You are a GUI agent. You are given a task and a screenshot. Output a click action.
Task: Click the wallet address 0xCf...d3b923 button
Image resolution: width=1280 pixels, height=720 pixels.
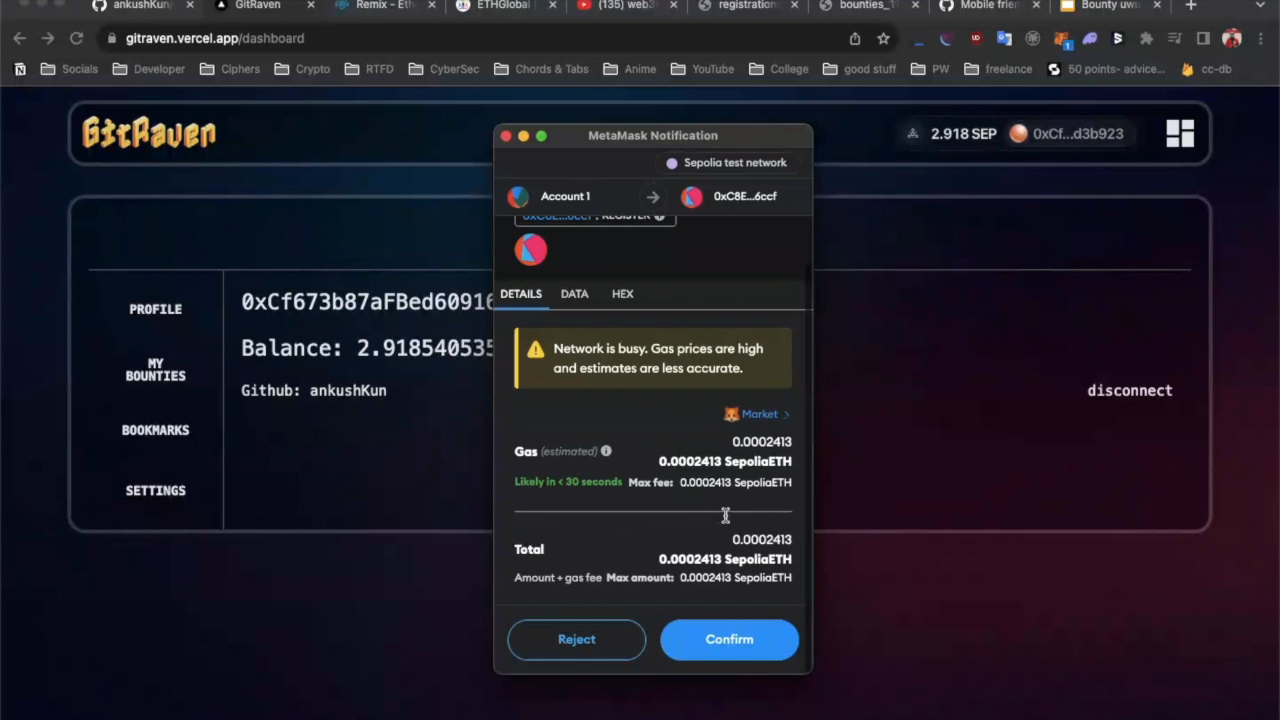click(x=1067, y=133)
